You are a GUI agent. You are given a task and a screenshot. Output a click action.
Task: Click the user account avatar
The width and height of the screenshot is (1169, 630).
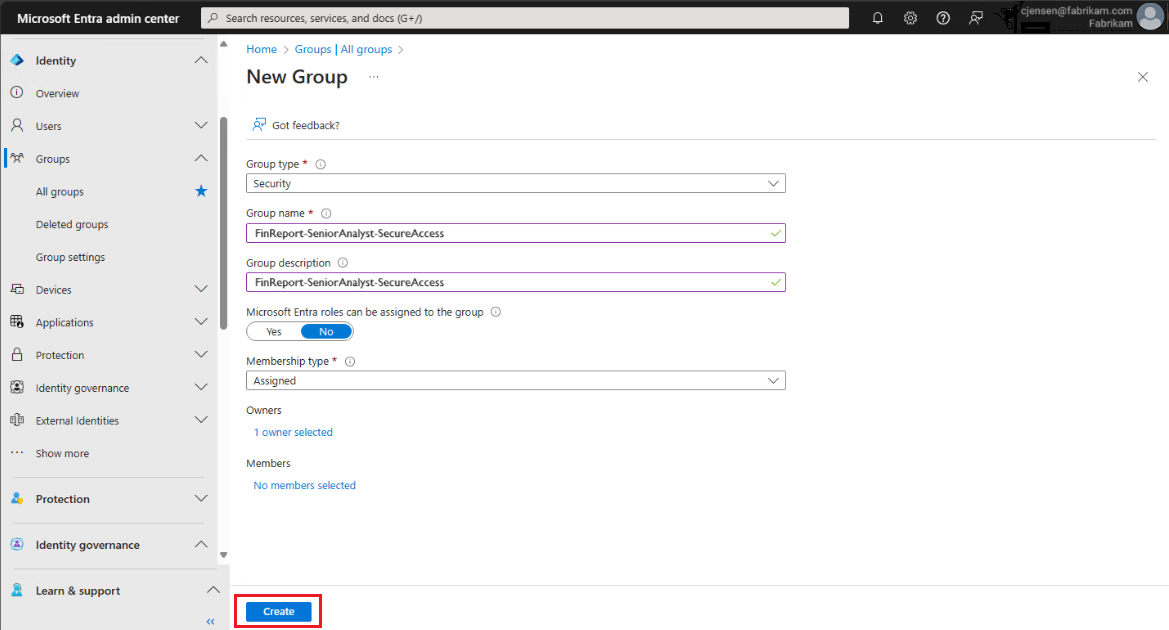coord(1150,17)
